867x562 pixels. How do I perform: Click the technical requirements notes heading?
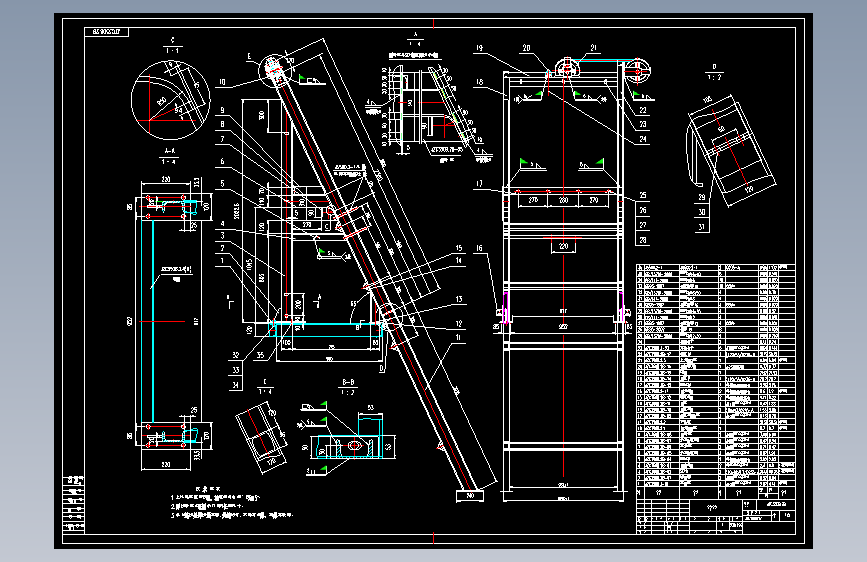208,488
